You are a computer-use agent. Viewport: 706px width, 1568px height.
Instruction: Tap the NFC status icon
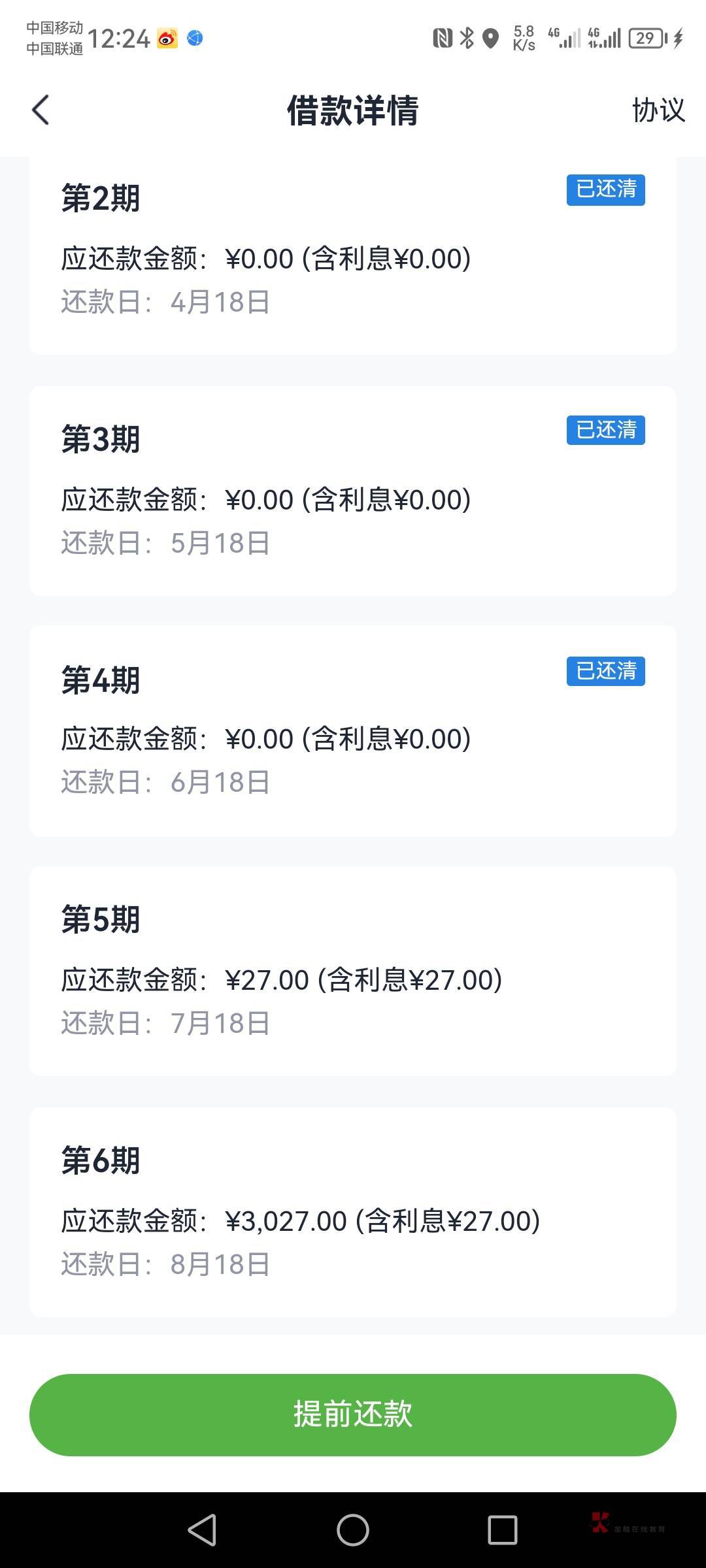coord(442,39)
